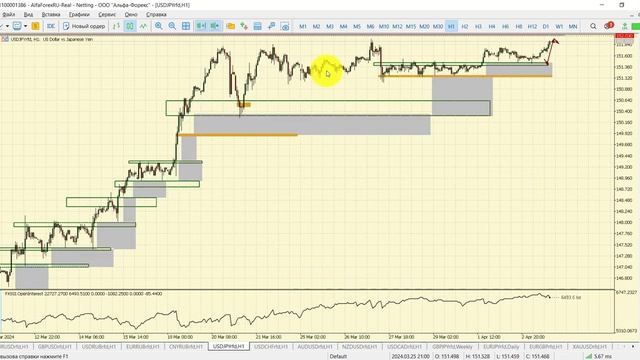Open the Templates icon in toolbar
The width and height of the screenshot is (640, 360).
pos(258,26)
